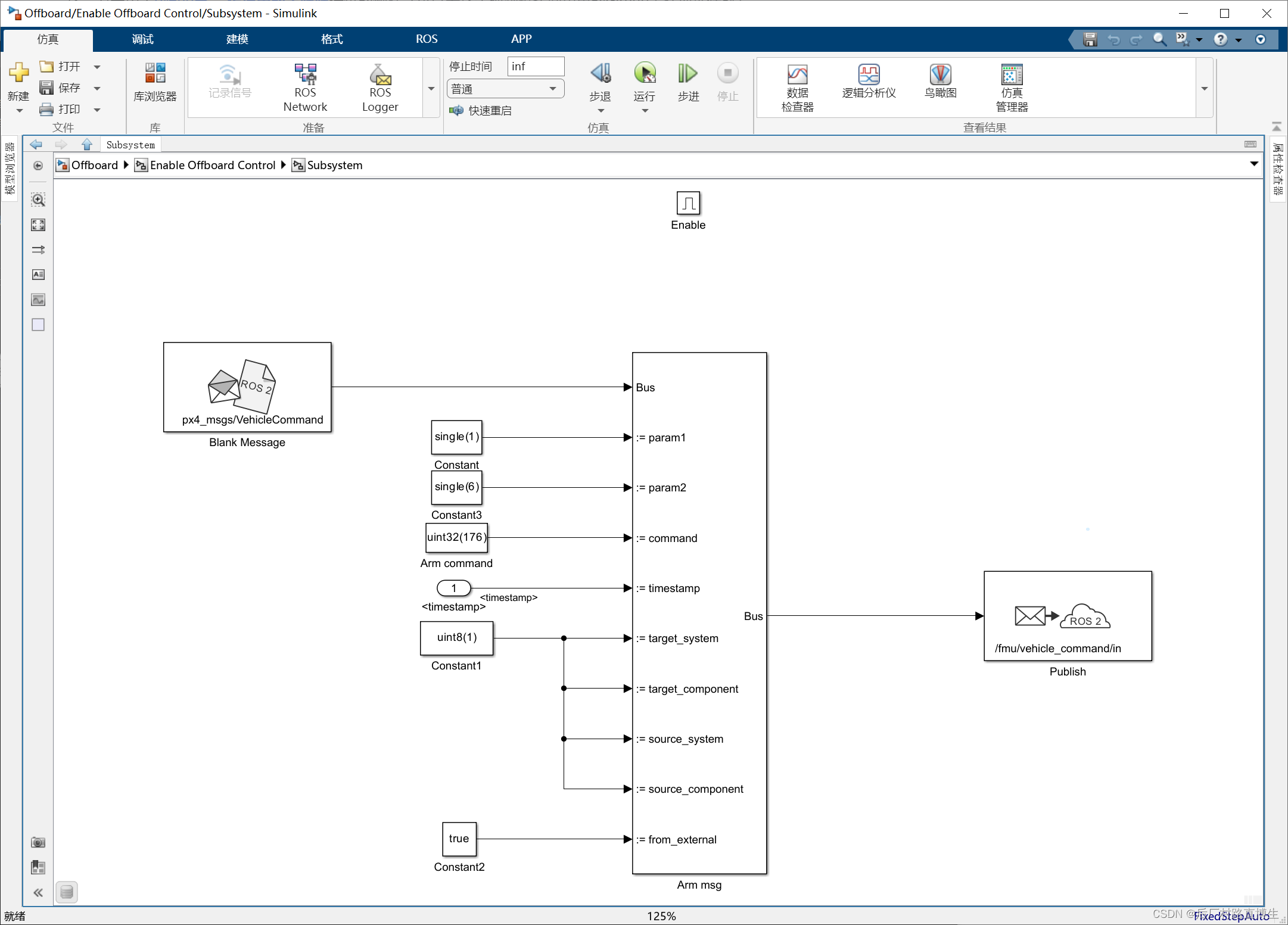The width and height of the screenshot is (1288, 925).
Task: Select the Subsystem tab in the editor
Action: pyautogui.click(x=130, y=145)
